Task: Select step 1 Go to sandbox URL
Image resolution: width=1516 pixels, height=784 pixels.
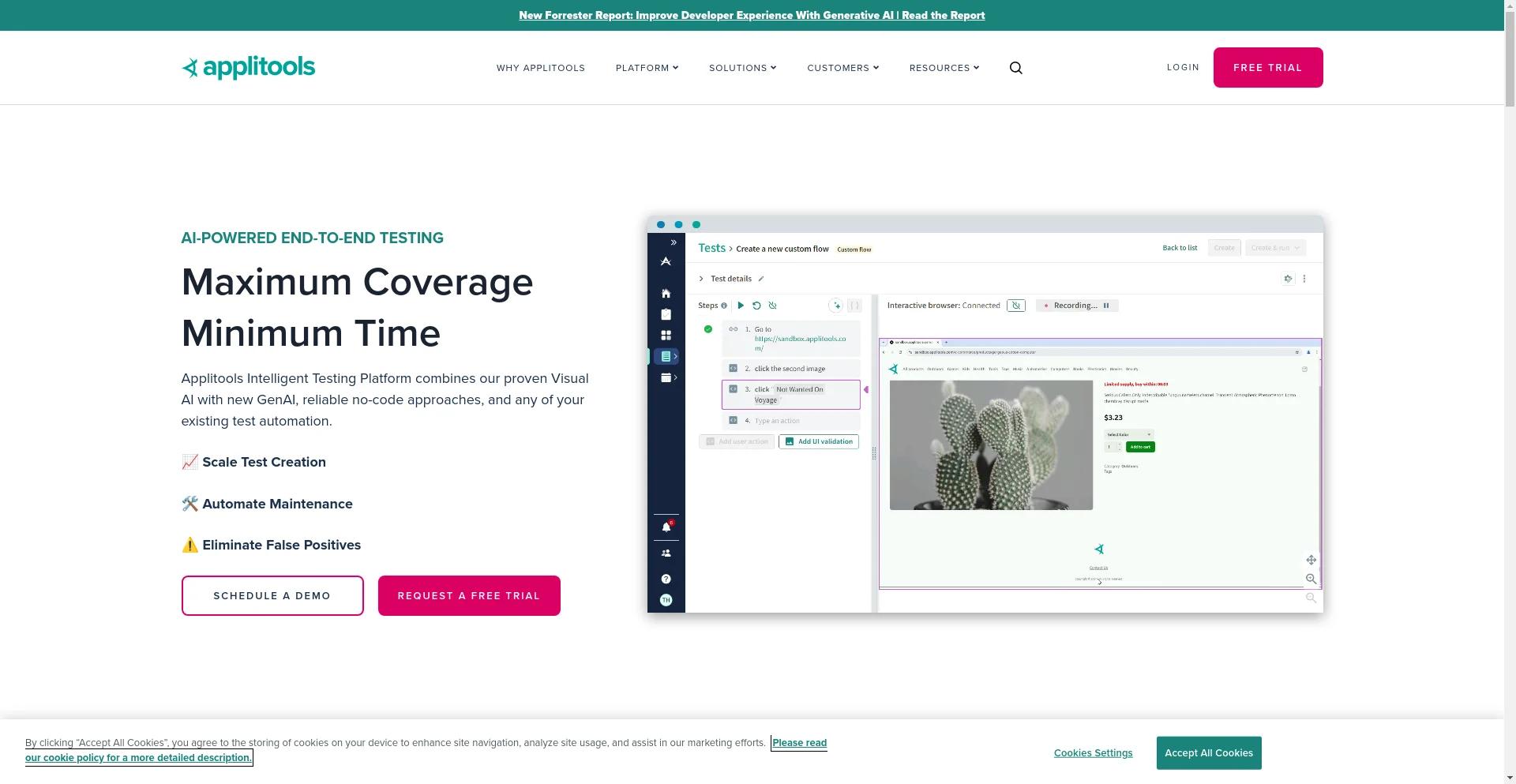Action: (x=791, y=339)
